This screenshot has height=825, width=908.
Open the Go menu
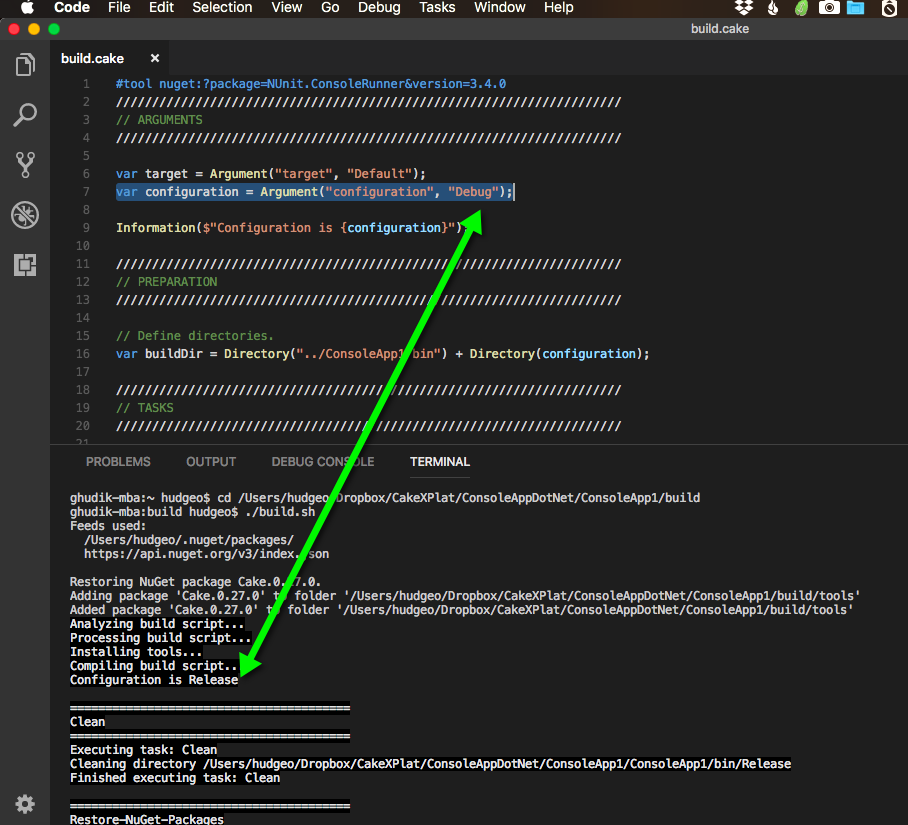tap(330, 8)
